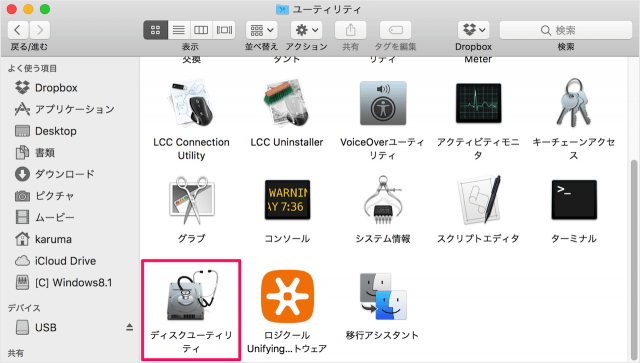Switch to icon view mode

pyautogui.click(x=156, y=30)
